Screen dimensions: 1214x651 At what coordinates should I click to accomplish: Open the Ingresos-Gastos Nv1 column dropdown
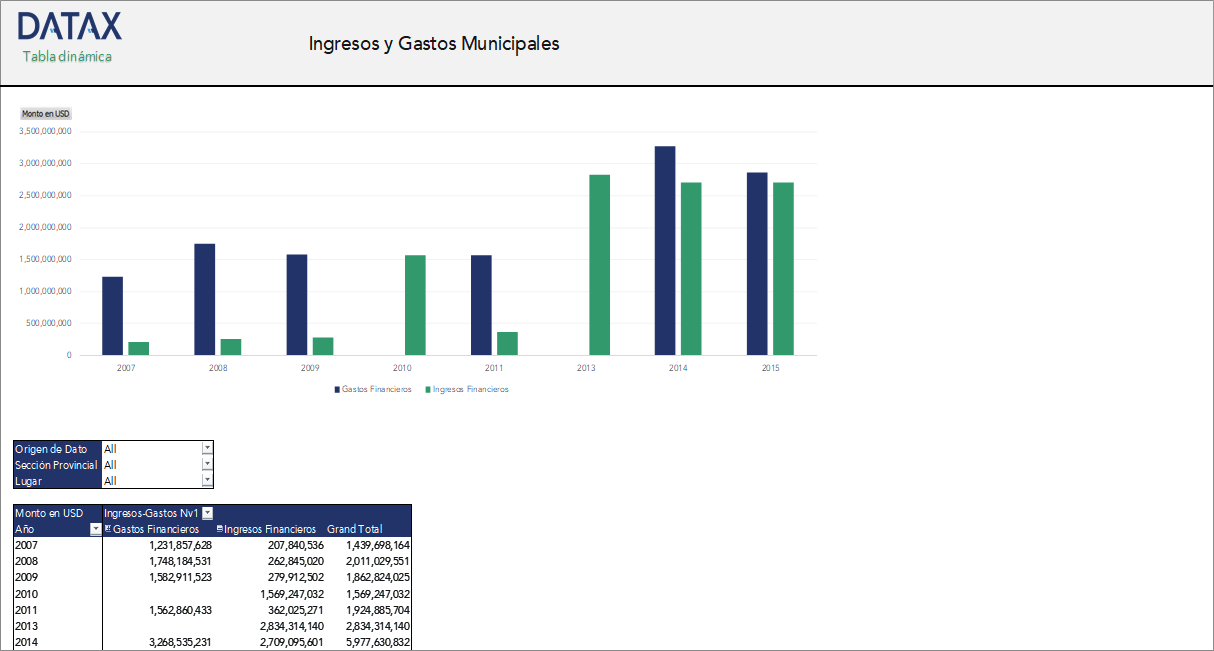click(207, 513)
